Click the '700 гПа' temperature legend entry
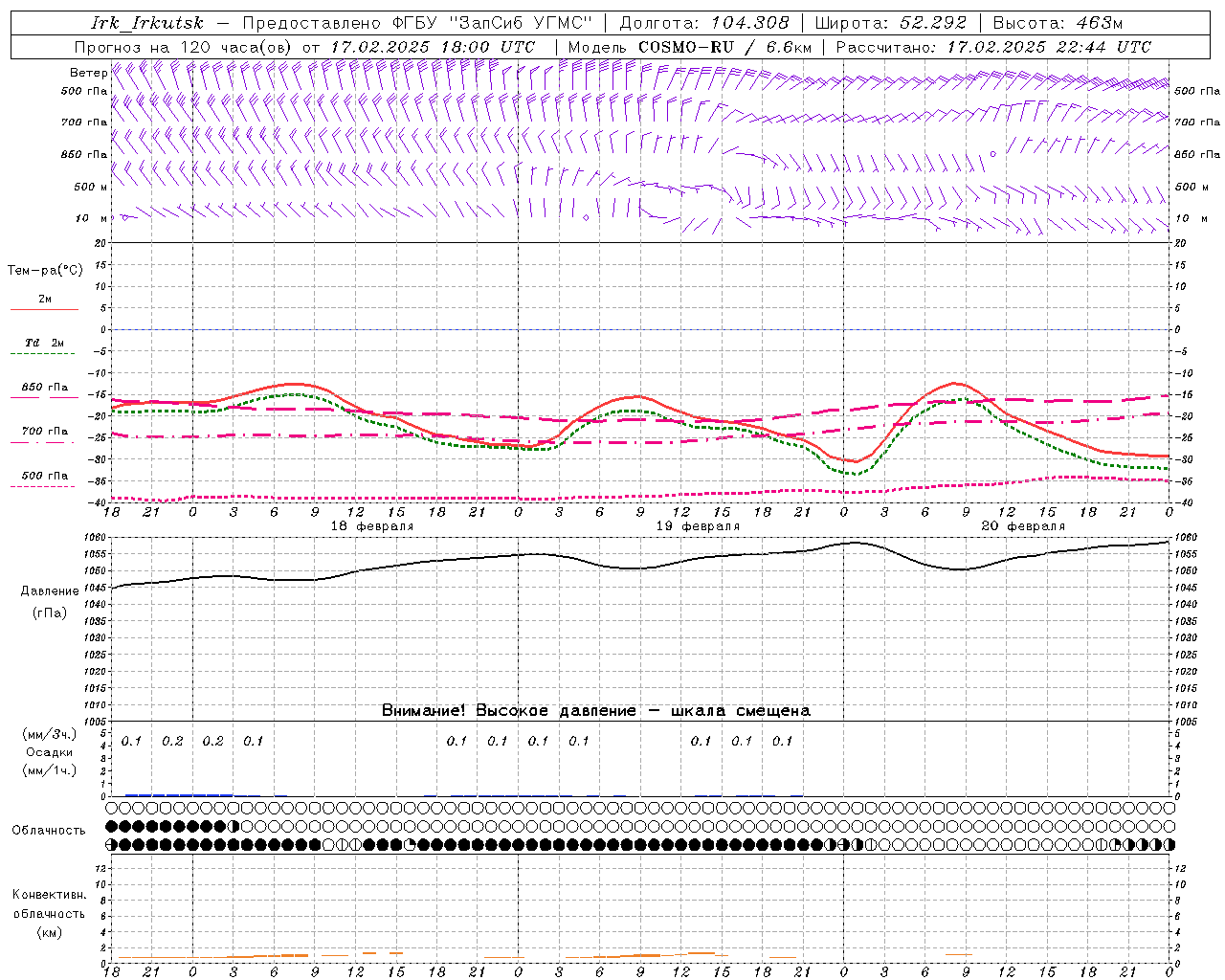This screenshot has width=1225, height=980. [x=45, y=432]
